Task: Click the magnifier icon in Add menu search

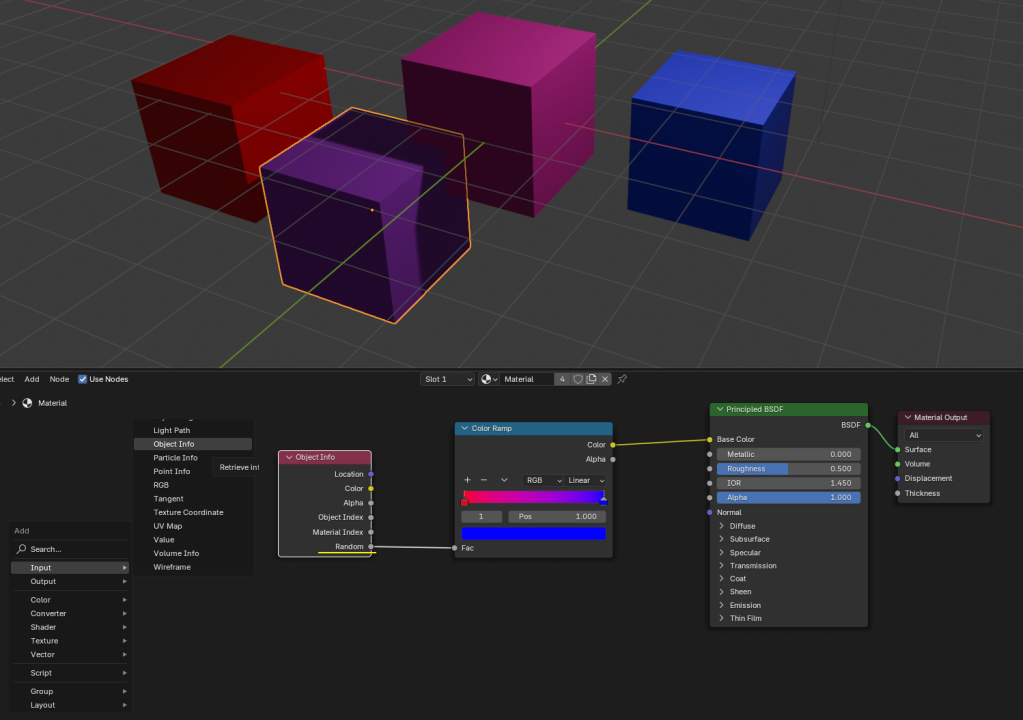Action: (21, 549)
